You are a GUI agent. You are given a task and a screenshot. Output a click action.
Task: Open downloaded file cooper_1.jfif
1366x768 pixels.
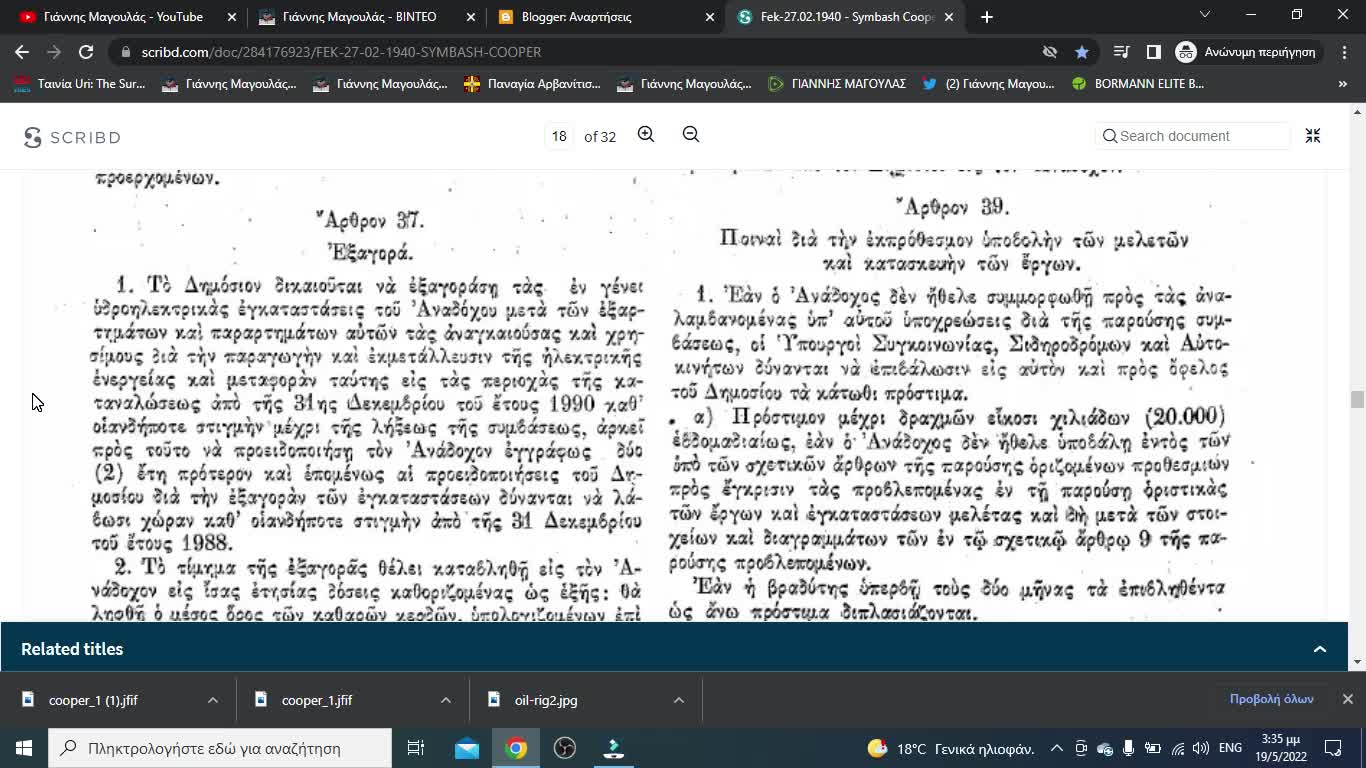point(317,700)
